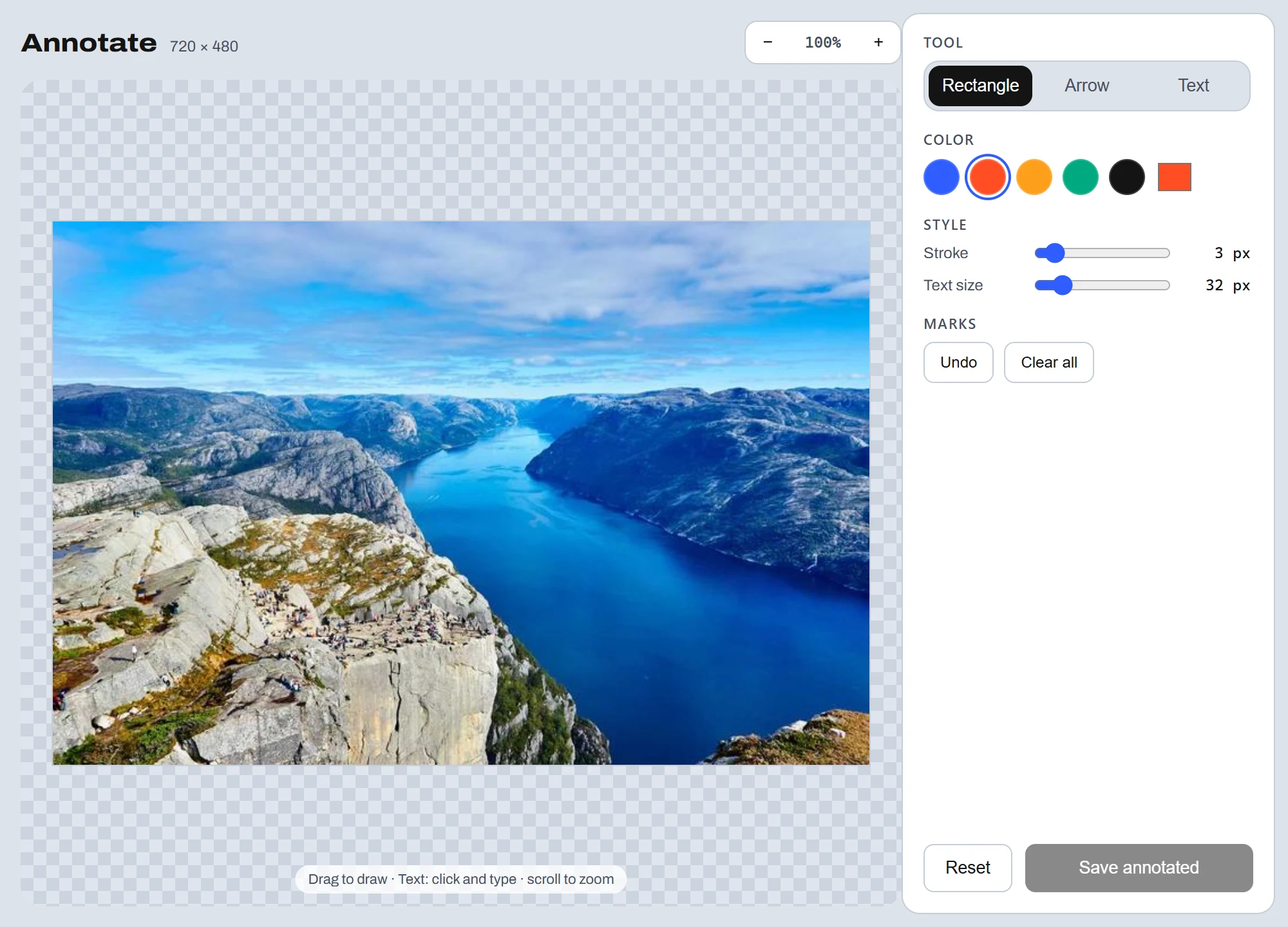Image resolution: width=1288 pixels, height=927 pixels.
Task: Click the 720 × 480 dimensions label
Action: [x=204, y=46]
